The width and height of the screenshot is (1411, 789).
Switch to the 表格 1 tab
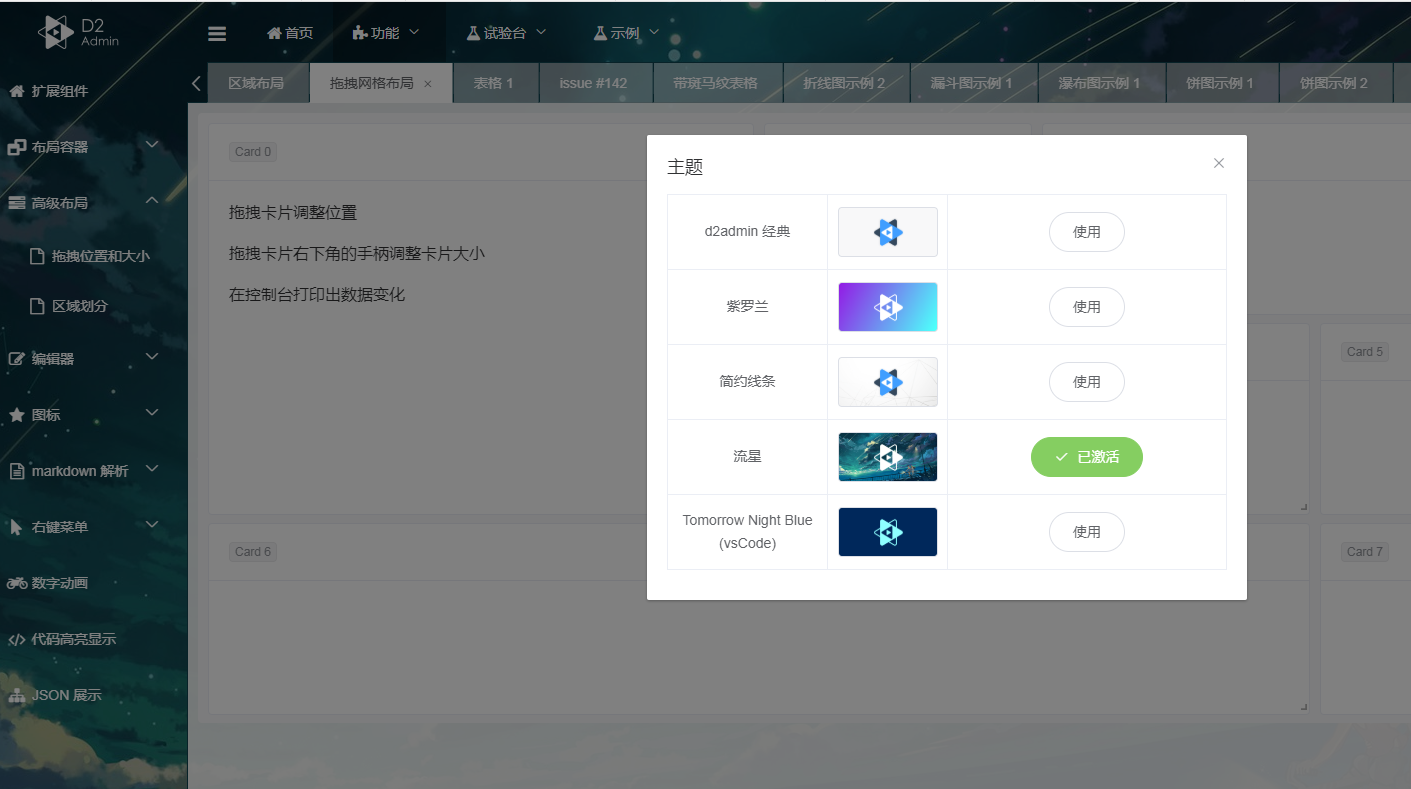pos(494,83)
